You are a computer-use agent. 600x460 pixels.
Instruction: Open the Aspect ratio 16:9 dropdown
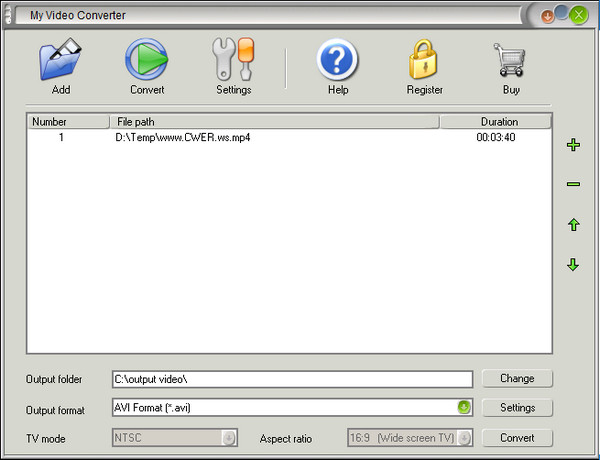point(464,438)
